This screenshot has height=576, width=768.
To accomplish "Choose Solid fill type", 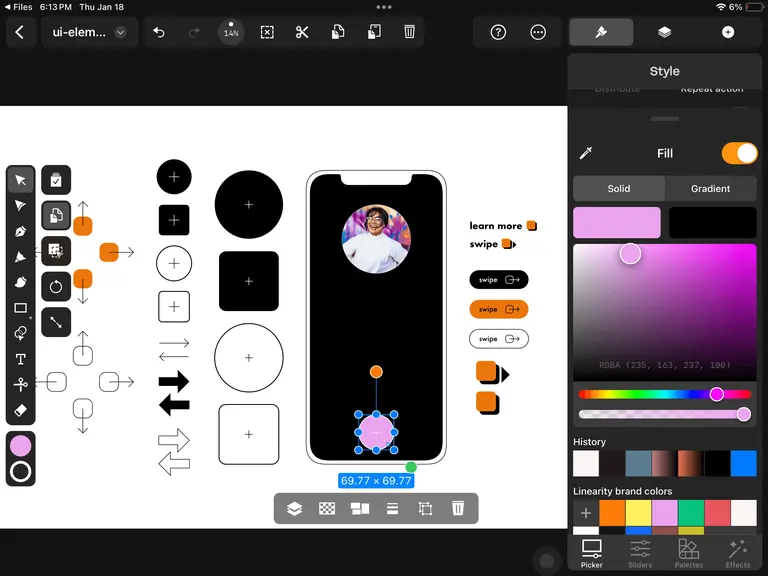I will (x=619, y=189).
